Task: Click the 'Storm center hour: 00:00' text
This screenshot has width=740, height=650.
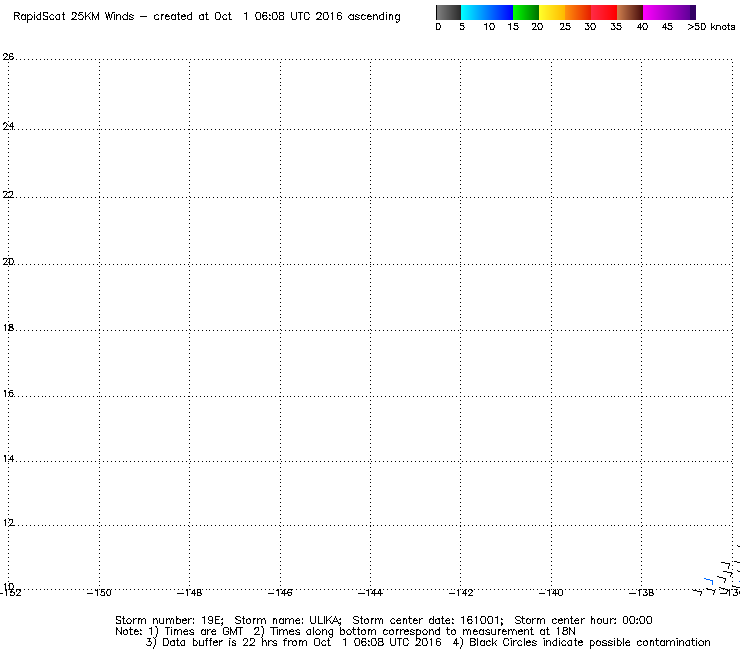Action: click(583, 620)
